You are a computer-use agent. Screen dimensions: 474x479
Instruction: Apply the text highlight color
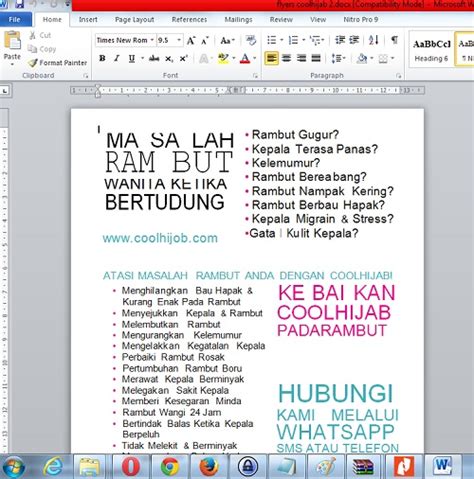click(x=223, y=59)
